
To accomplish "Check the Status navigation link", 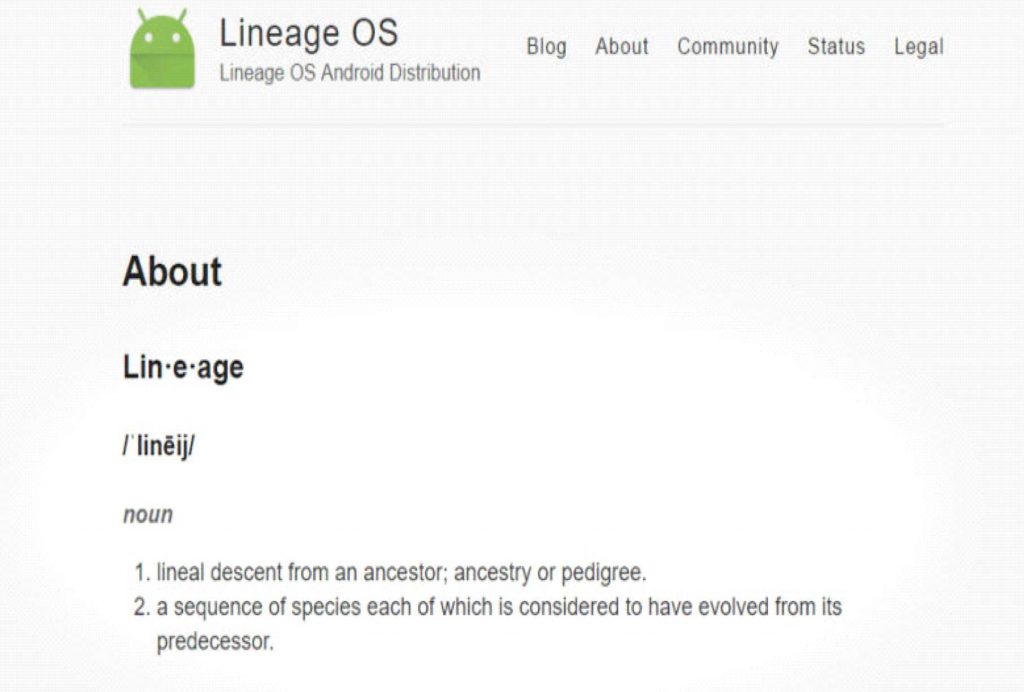I will (x=835, y=47).
